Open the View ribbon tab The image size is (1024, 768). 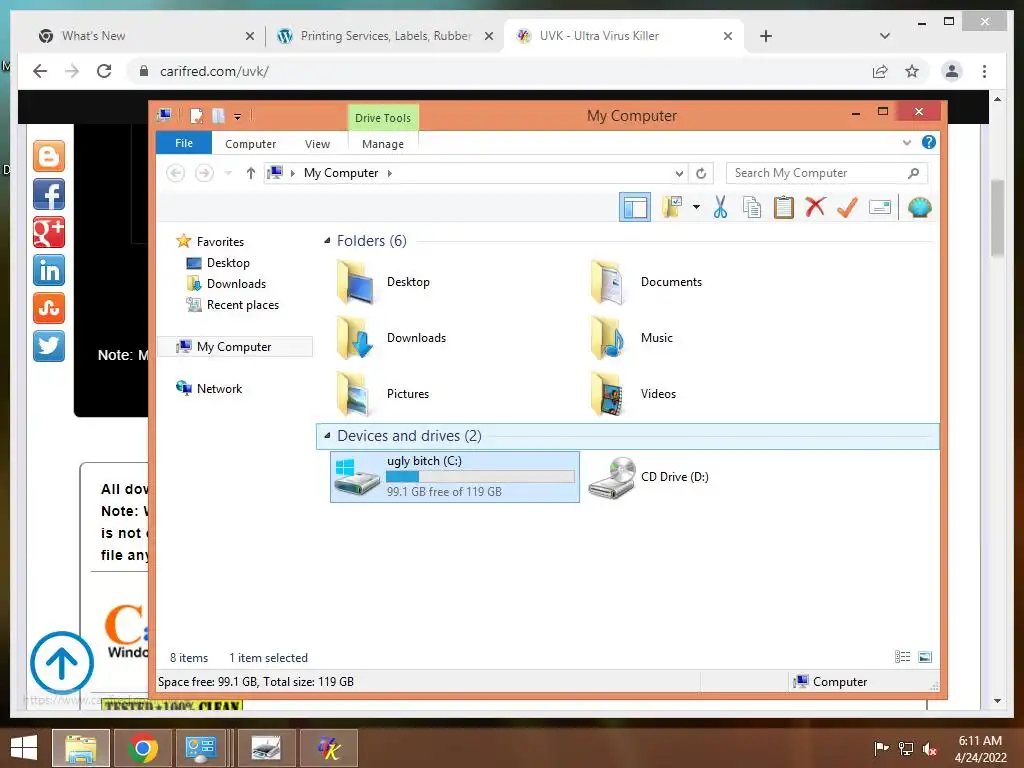317,144
